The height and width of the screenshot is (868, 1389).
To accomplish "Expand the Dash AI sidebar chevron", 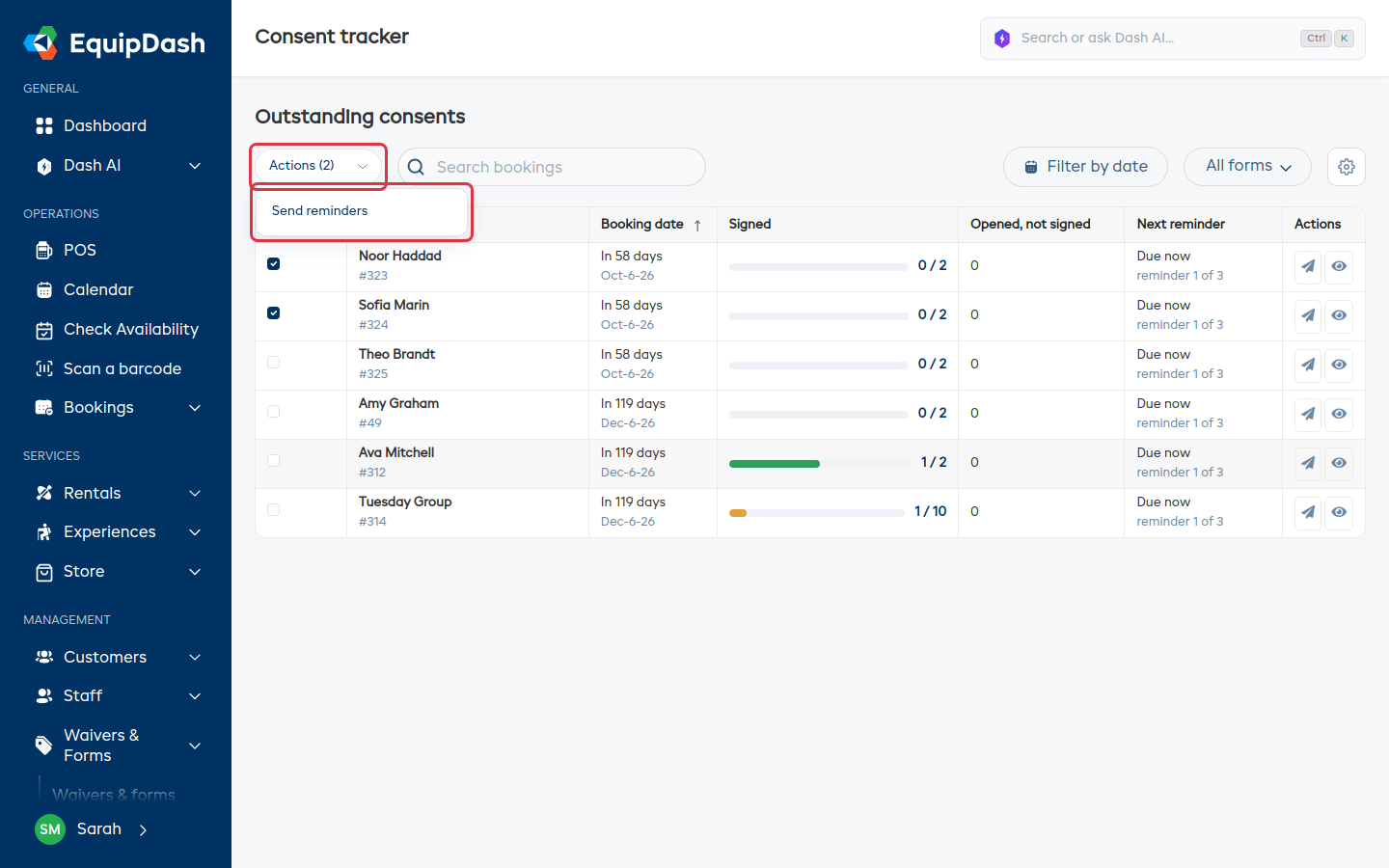I will (x=195, y=166).
